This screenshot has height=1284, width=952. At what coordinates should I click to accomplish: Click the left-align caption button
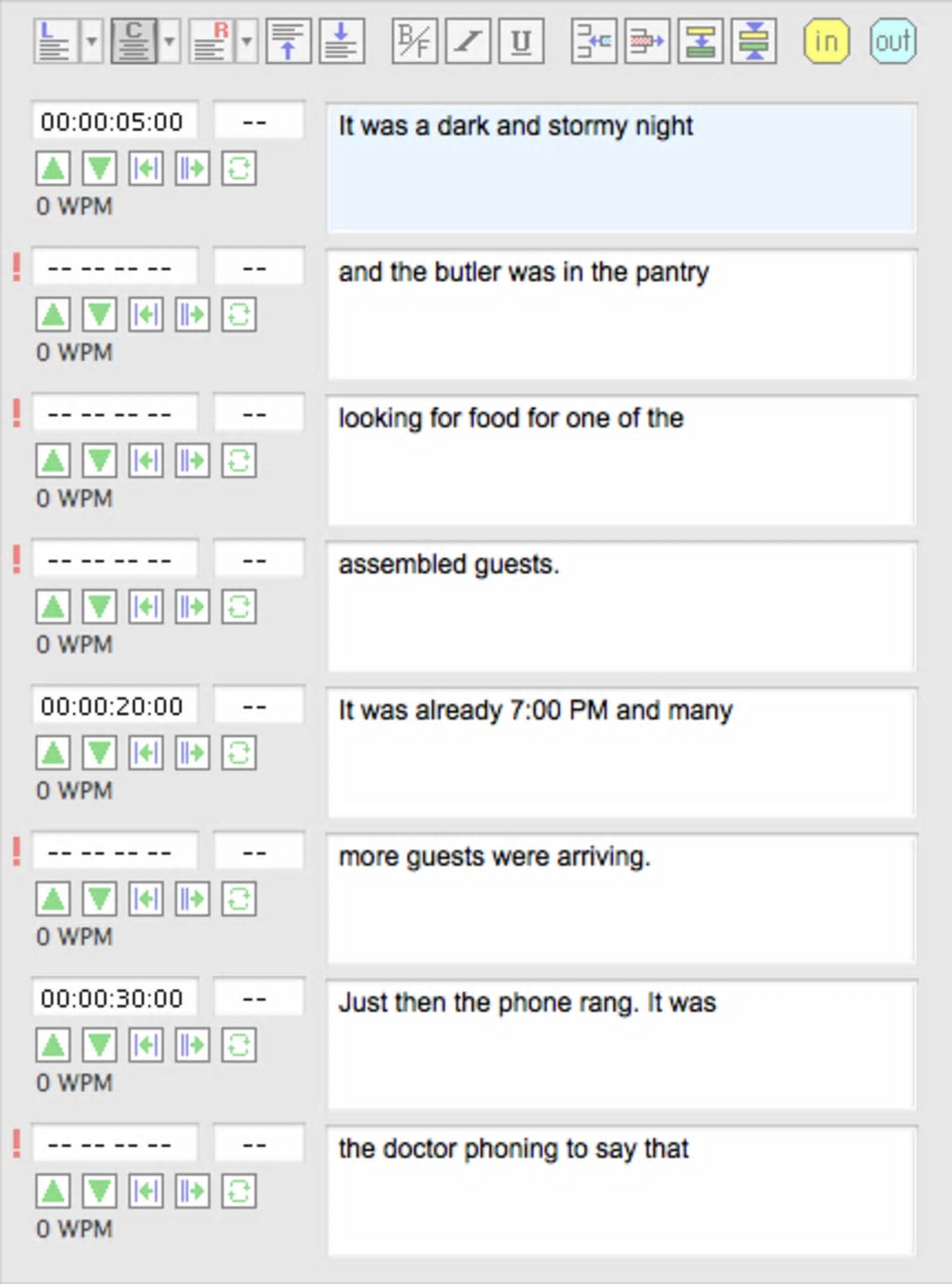(x=56, y=41)
